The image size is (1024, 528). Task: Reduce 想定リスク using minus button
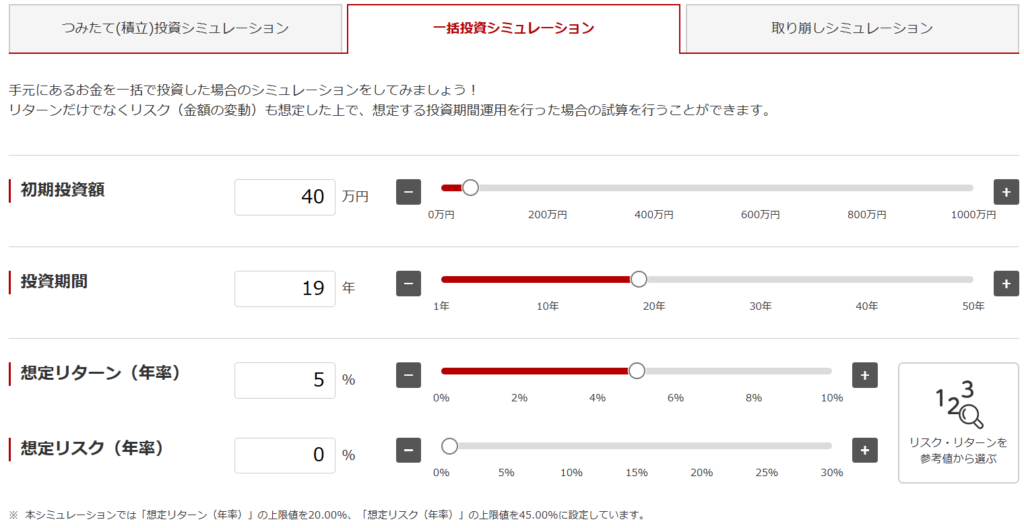tap(408, 450)
